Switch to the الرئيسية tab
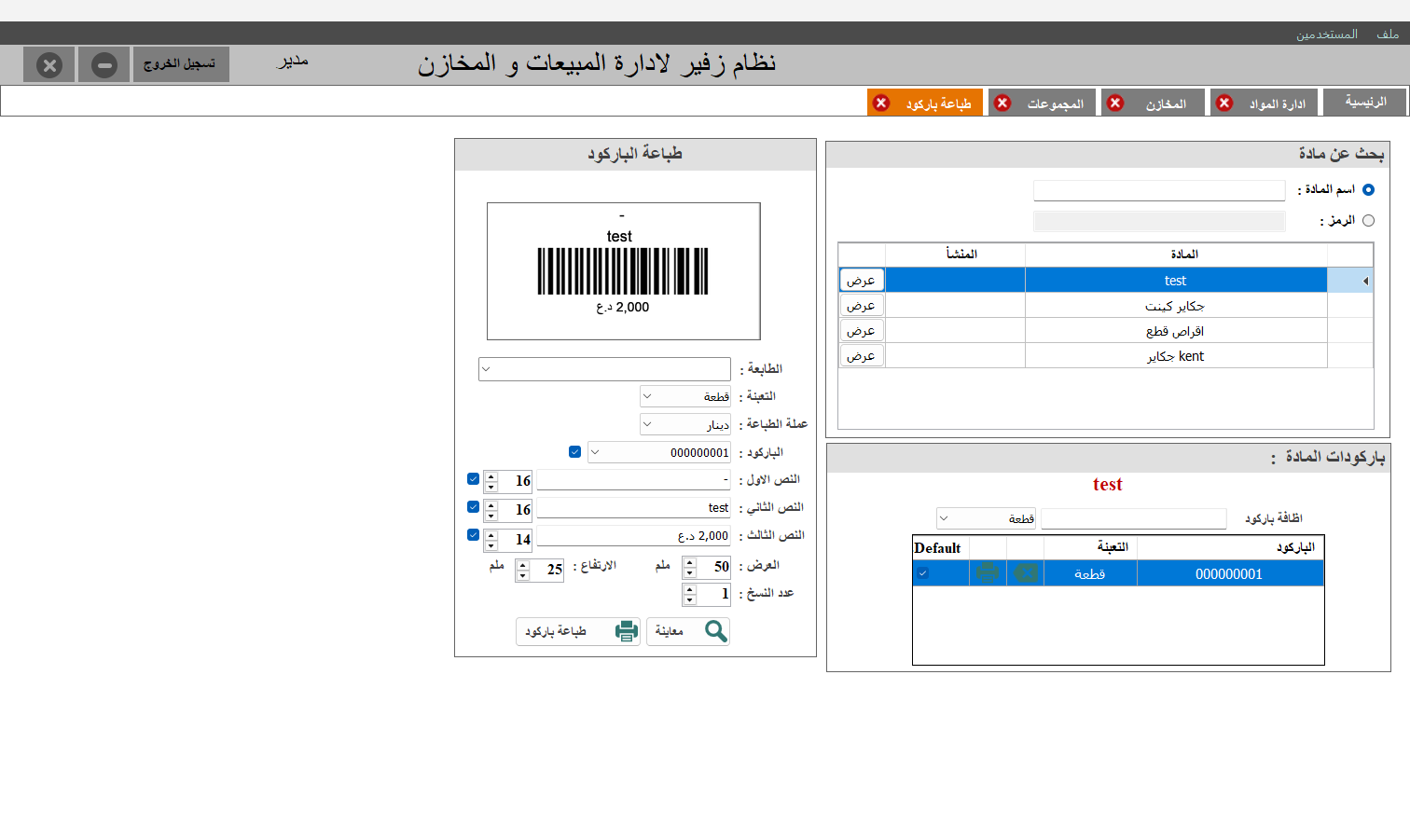This screenshot has width=1410, height=840. click(1366, 102)
